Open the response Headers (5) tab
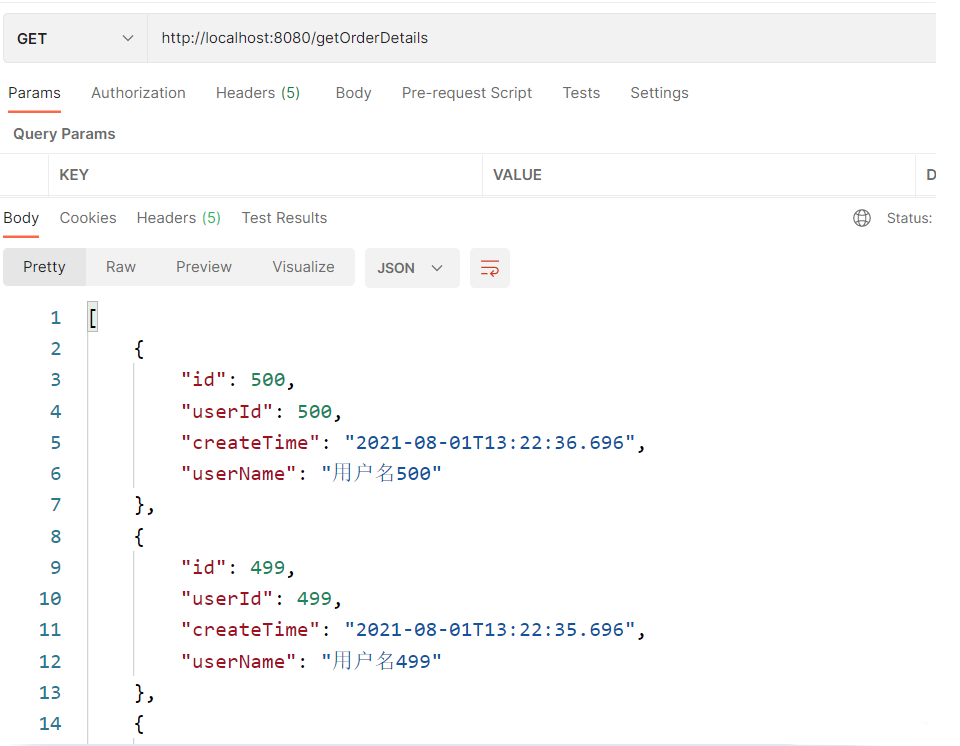Image resolution: width=960 pixels, height=746 pixels. point(178,218)
